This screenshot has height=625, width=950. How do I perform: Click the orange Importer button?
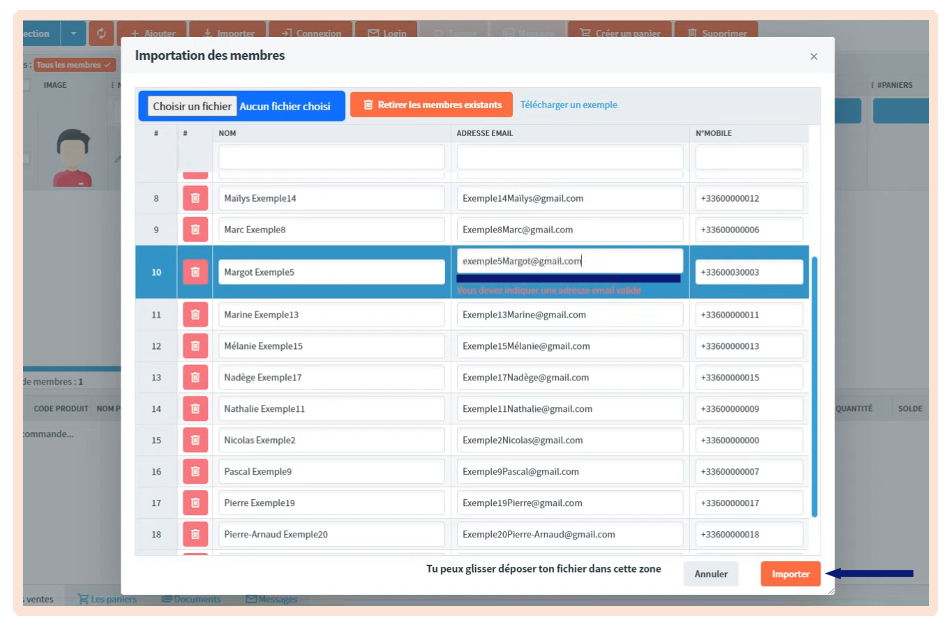(790, 574)
